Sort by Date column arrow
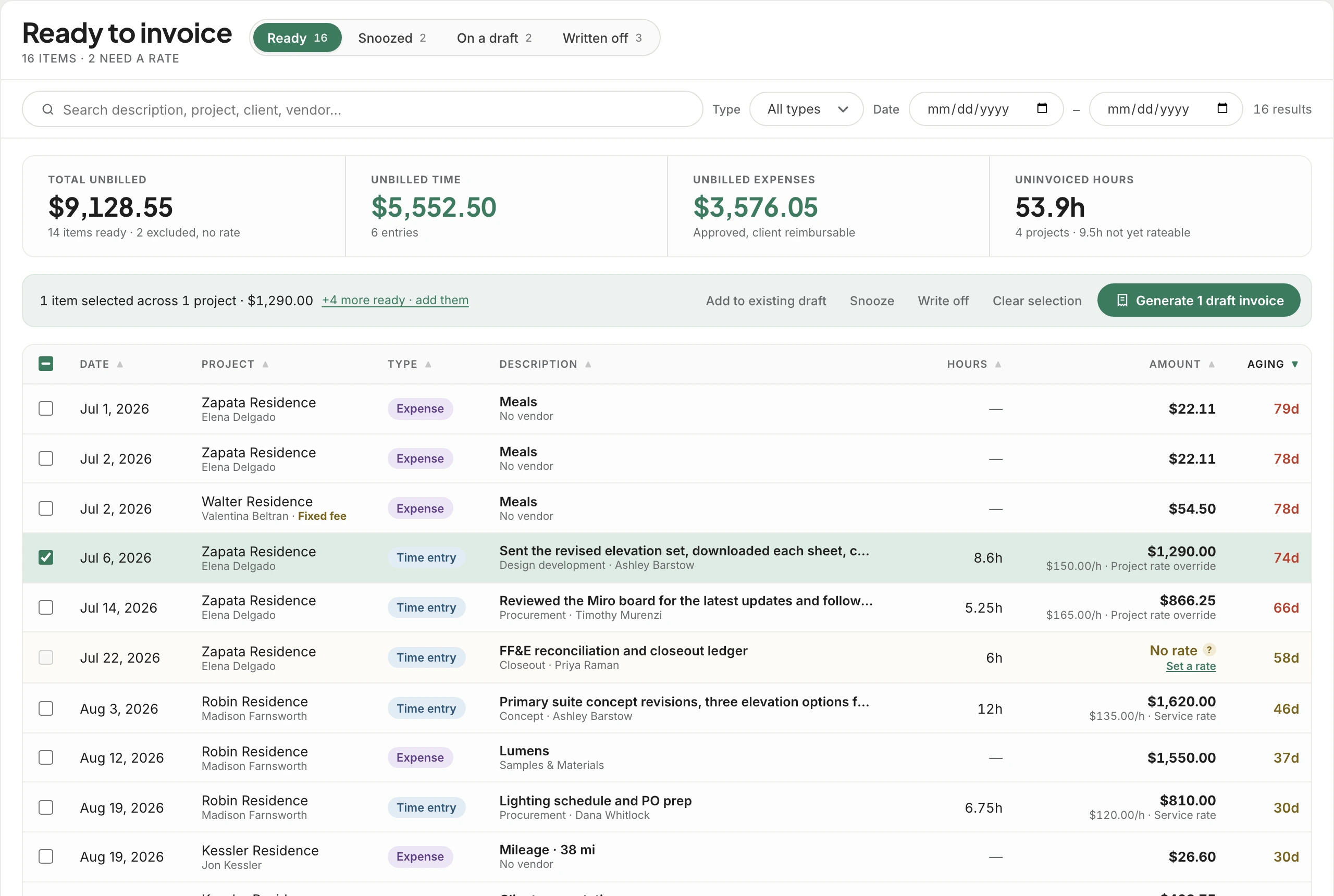1334x896 pixels. pyautogui.click(x=120, y=365)
